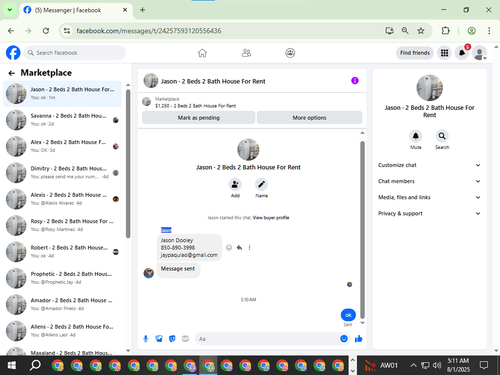Click Find friends button
The image size is (500, 375).
click(415, 53)
